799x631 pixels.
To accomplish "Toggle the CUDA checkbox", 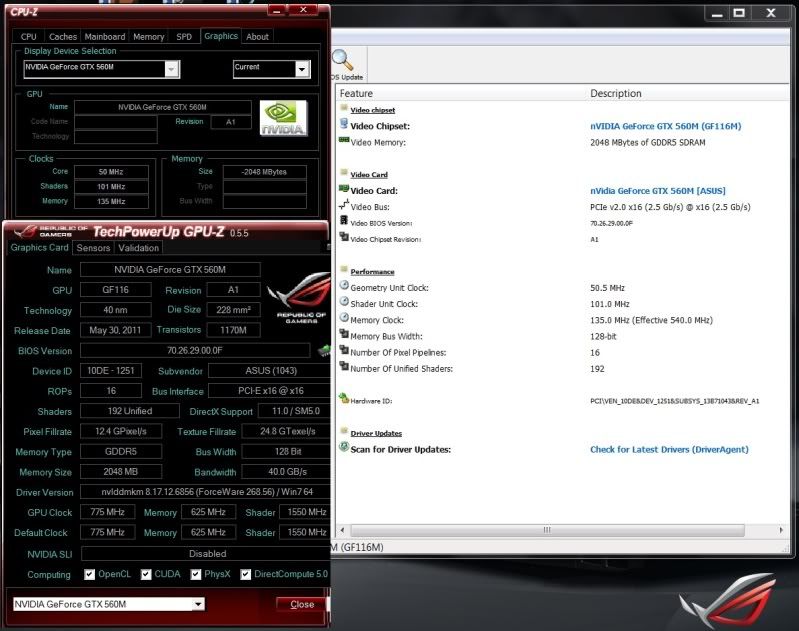I will pyautogui.click(x=146, y=575).
